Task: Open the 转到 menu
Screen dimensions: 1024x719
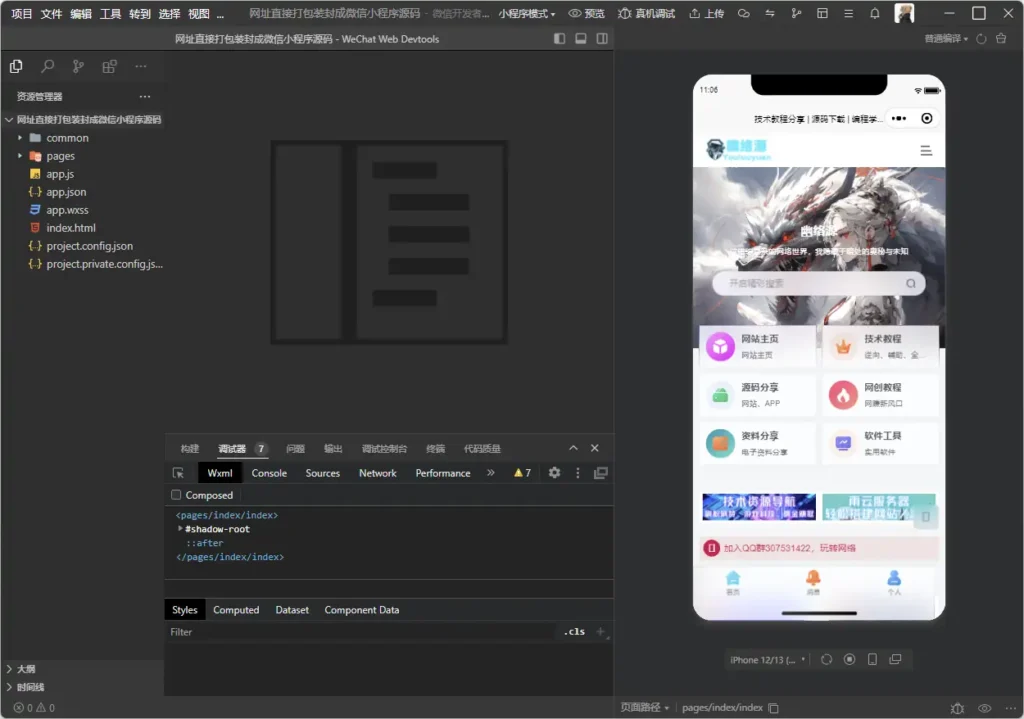Action: (140, 14)
